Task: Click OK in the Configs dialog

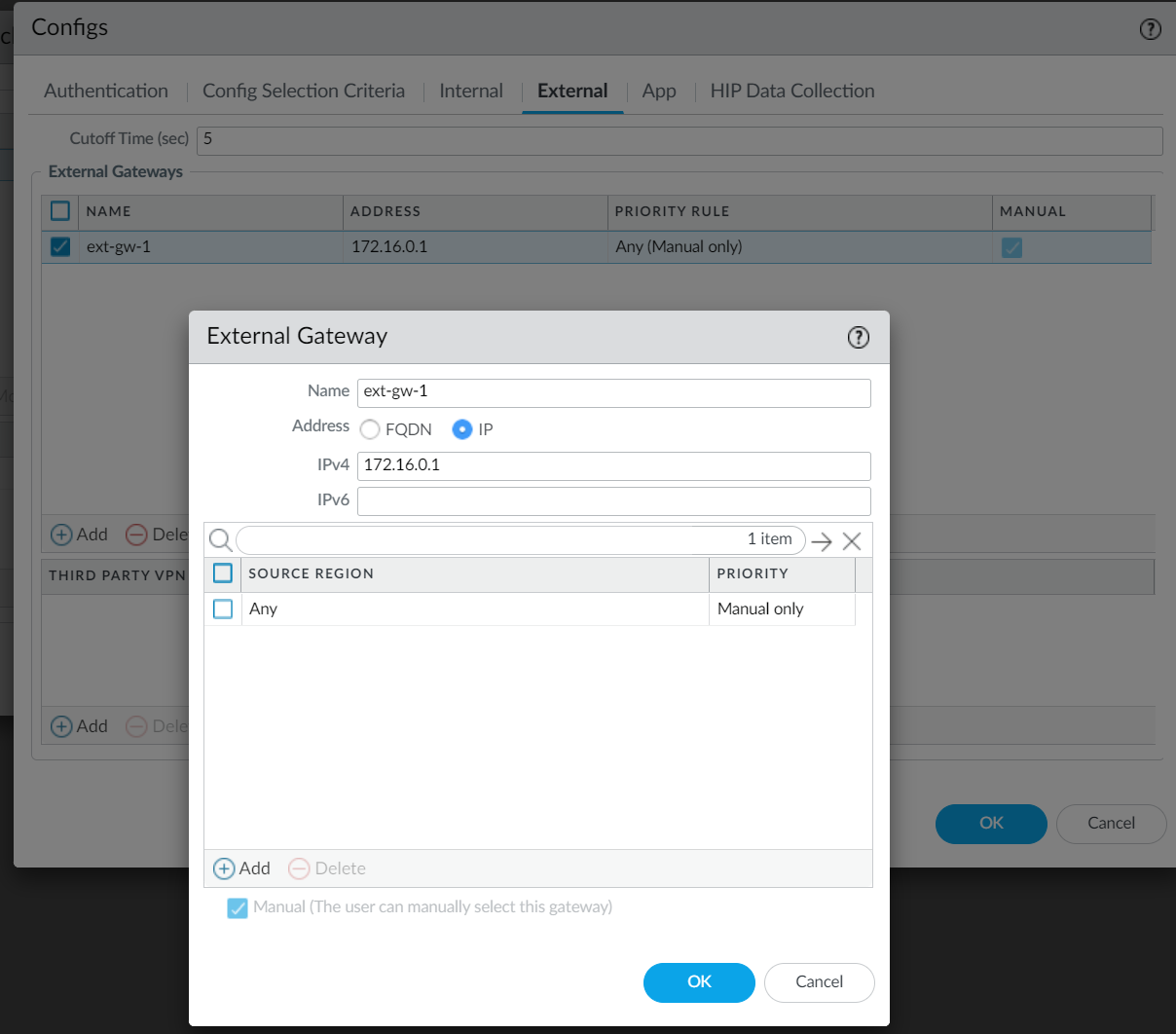Action: coord(991,824)
